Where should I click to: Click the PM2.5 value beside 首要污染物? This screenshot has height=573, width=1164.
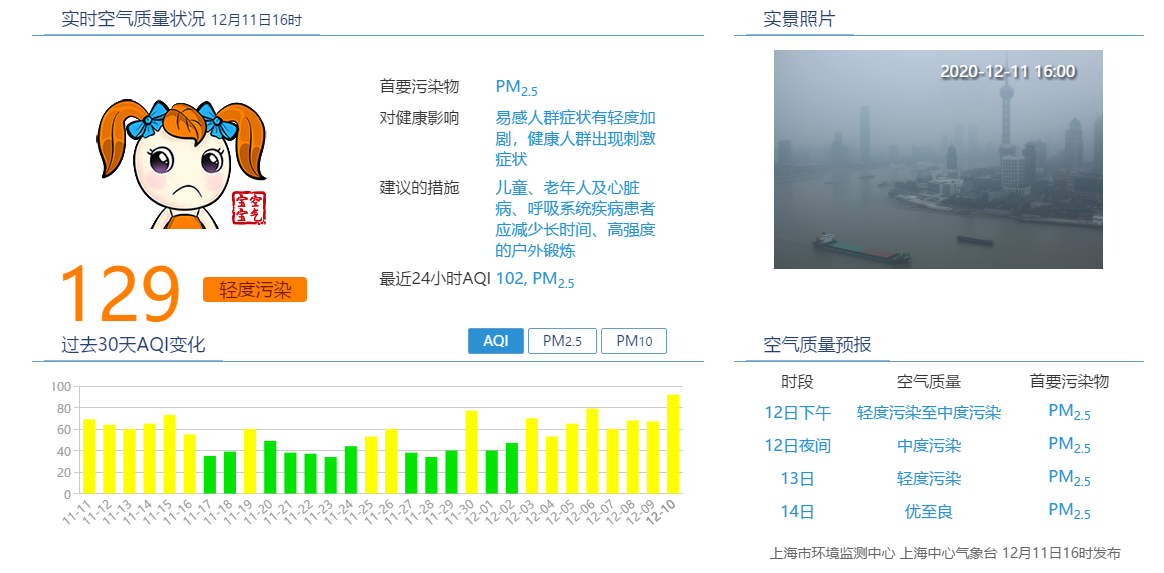point(516,88)
